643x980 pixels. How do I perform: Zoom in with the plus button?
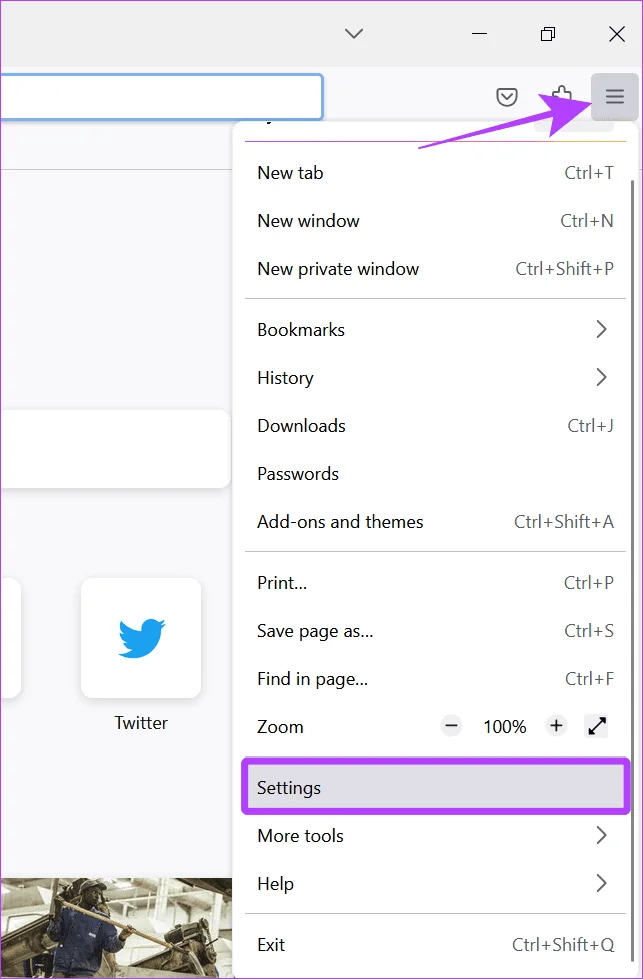pos(556,726)
